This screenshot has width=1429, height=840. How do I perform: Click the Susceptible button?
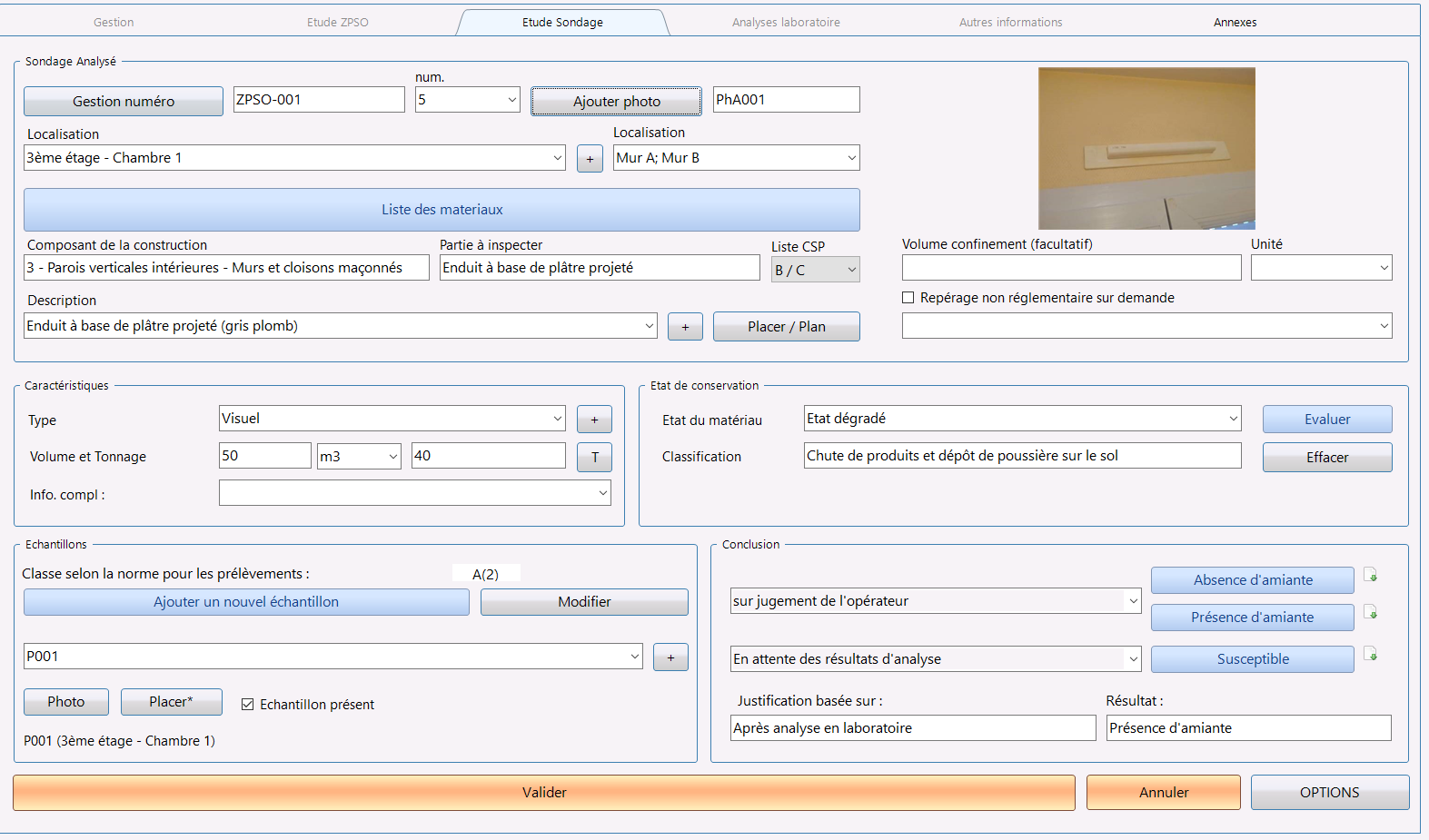(x=1253, y=659)
